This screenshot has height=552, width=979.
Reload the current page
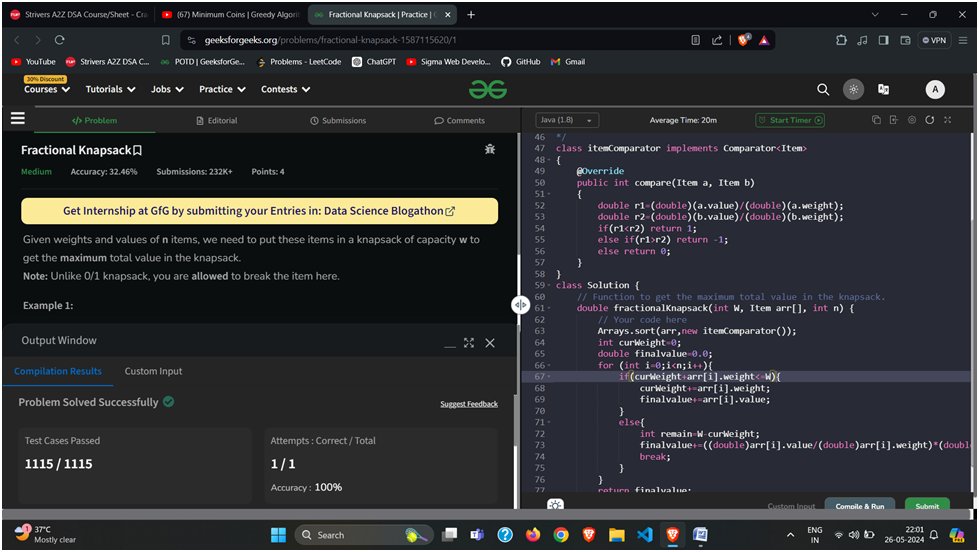pyautogui.click(x=59, y=40)
